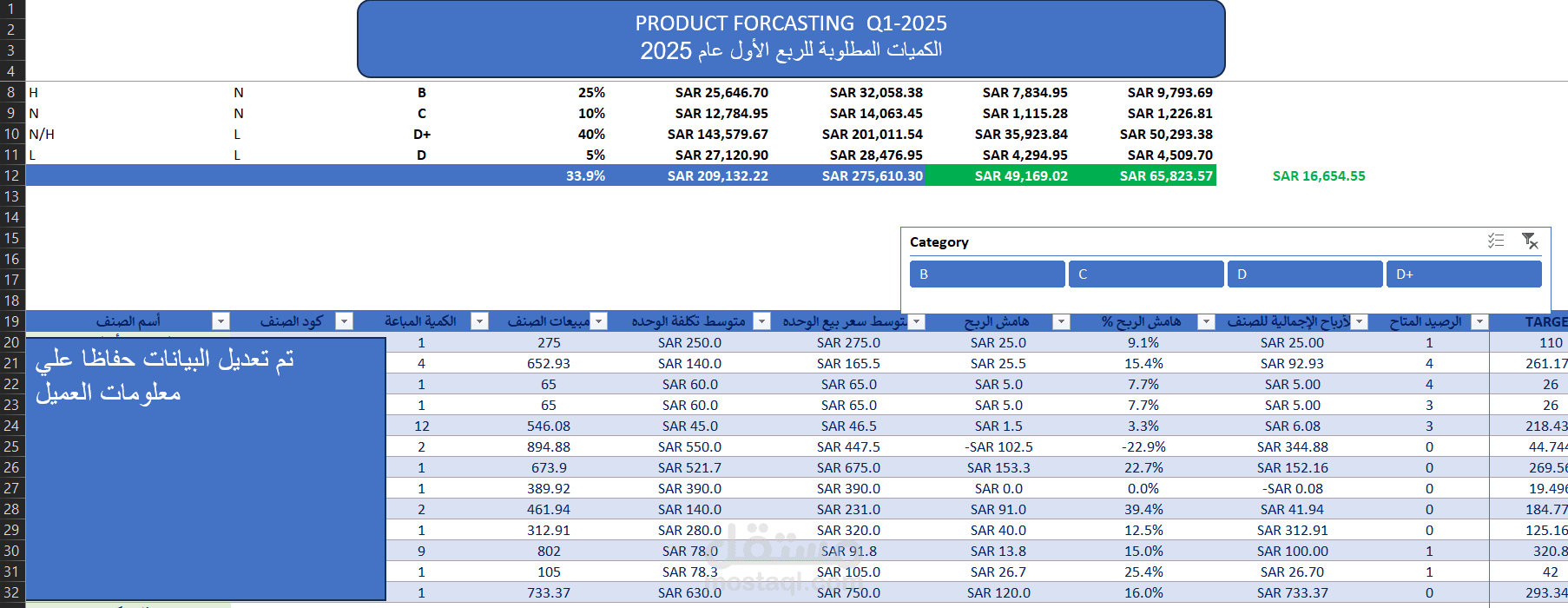This screenshot has height=608, width=1568.
Task: Select the row 12 header
Action: 12,175
